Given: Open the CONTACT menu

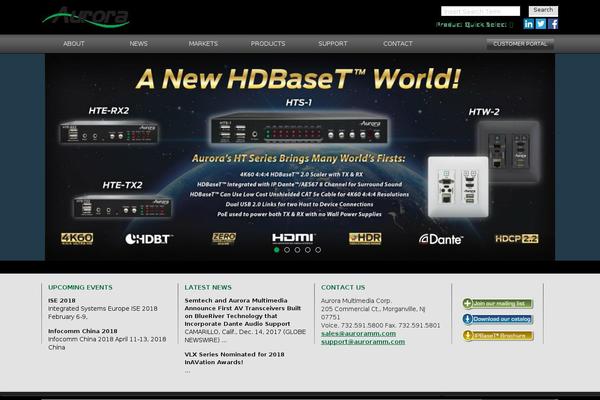Looking at the screenshot, I should (x=398, y=44).
